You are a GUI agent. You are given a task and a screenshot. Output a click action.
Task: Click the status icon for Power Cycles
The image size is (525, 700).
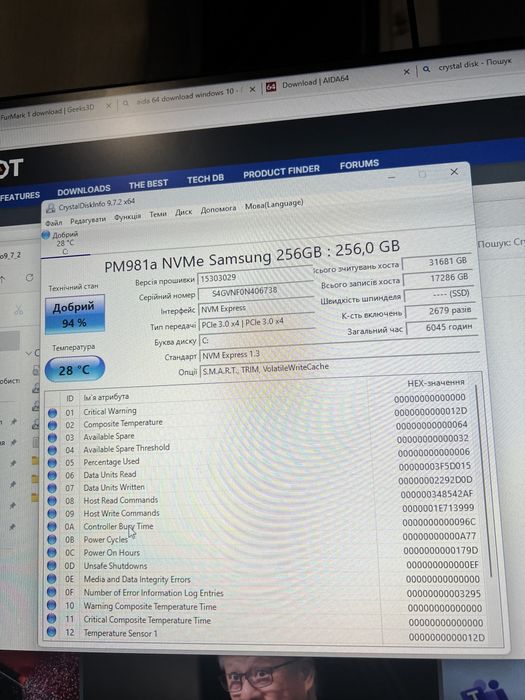tap(52, 540)
